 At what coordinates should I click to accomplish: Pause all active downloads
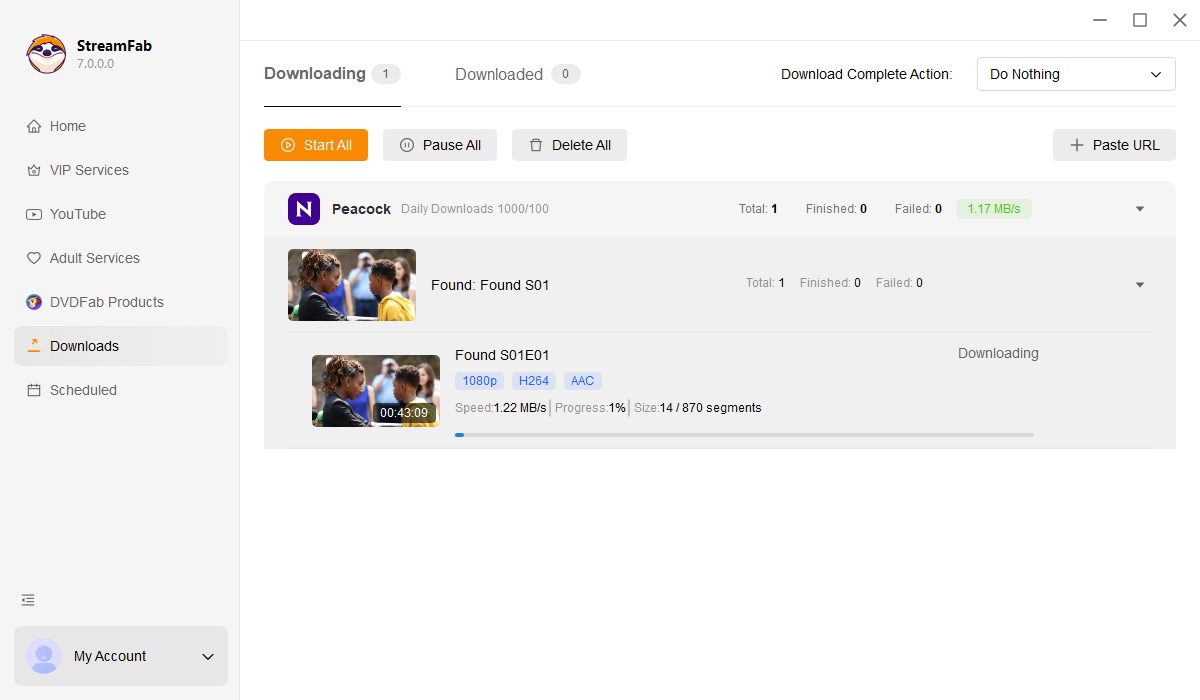(441, 145)
